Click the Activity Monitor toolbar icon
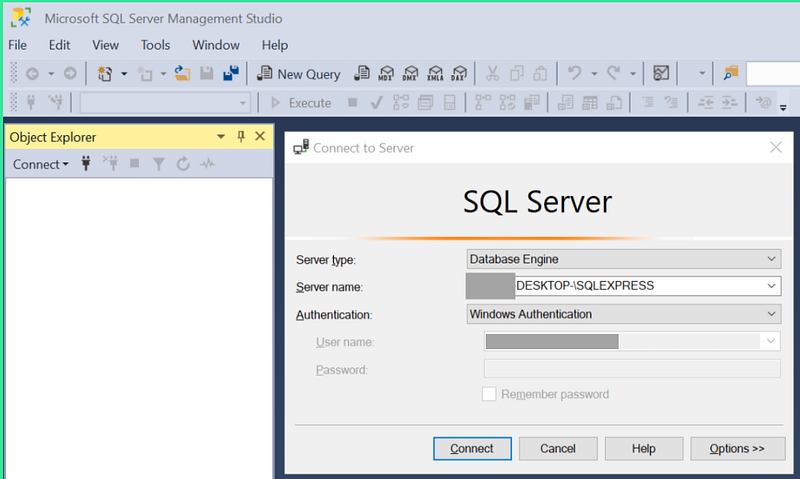The width and height of the screenshot is (800, 479). (661, 74)
